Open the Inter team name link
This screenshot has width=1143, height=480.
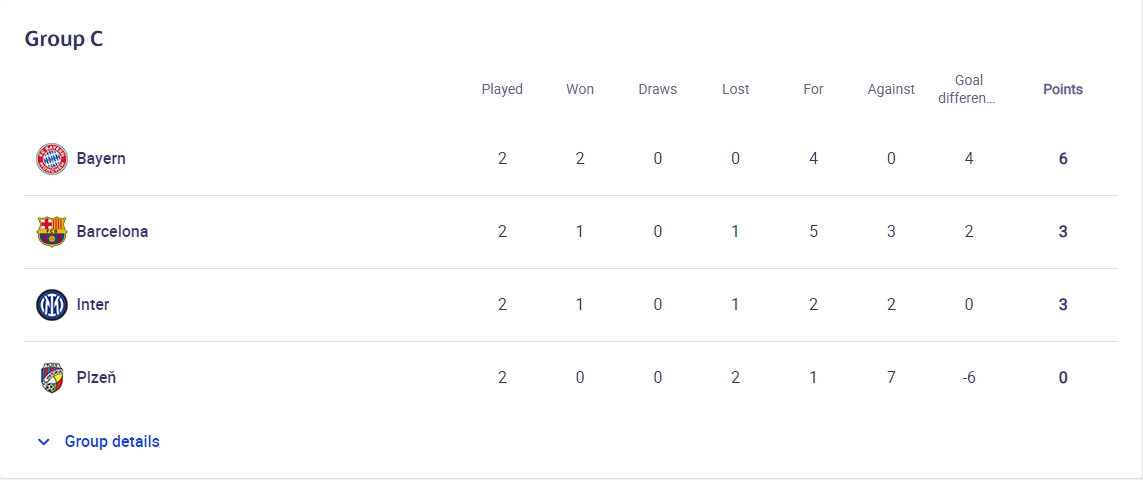(x=93, y=304)
